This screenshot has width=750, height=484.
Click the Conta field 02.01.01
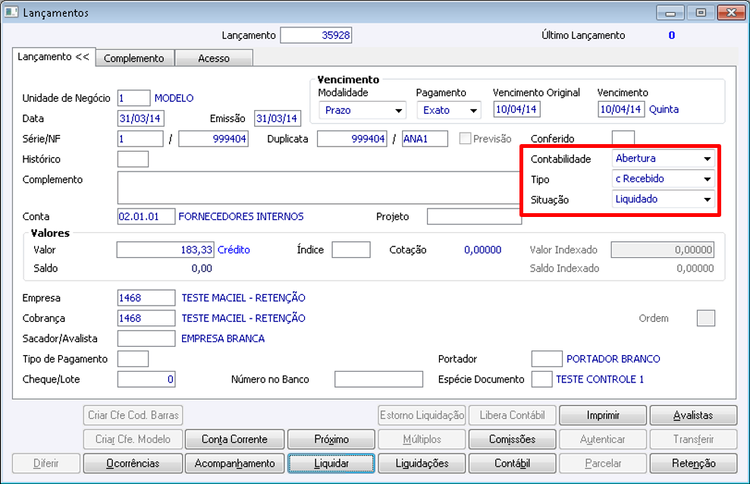click(146, 217)
